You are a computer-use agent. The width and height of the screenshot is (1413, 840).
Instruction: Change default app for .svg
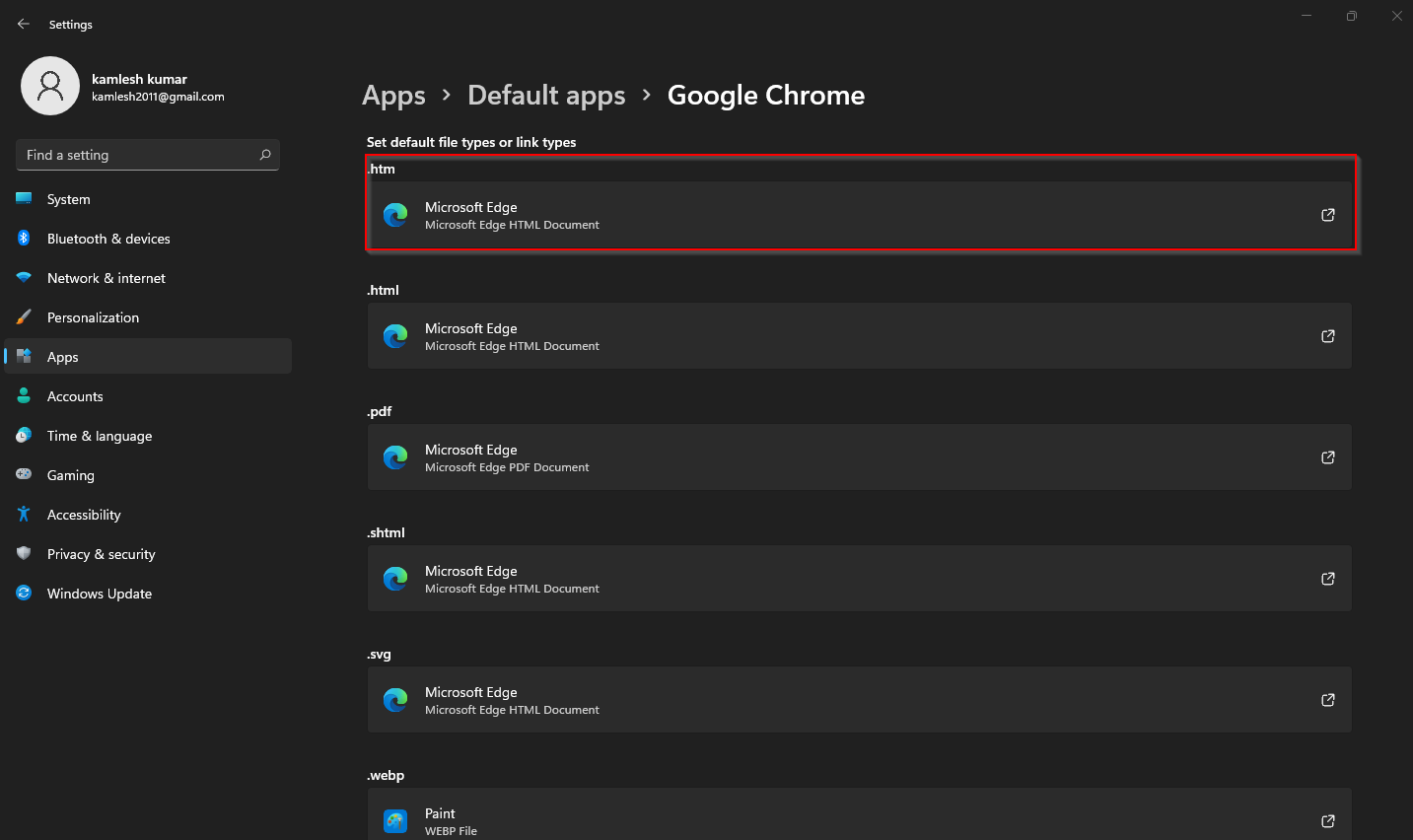click(x=860, y=700)
